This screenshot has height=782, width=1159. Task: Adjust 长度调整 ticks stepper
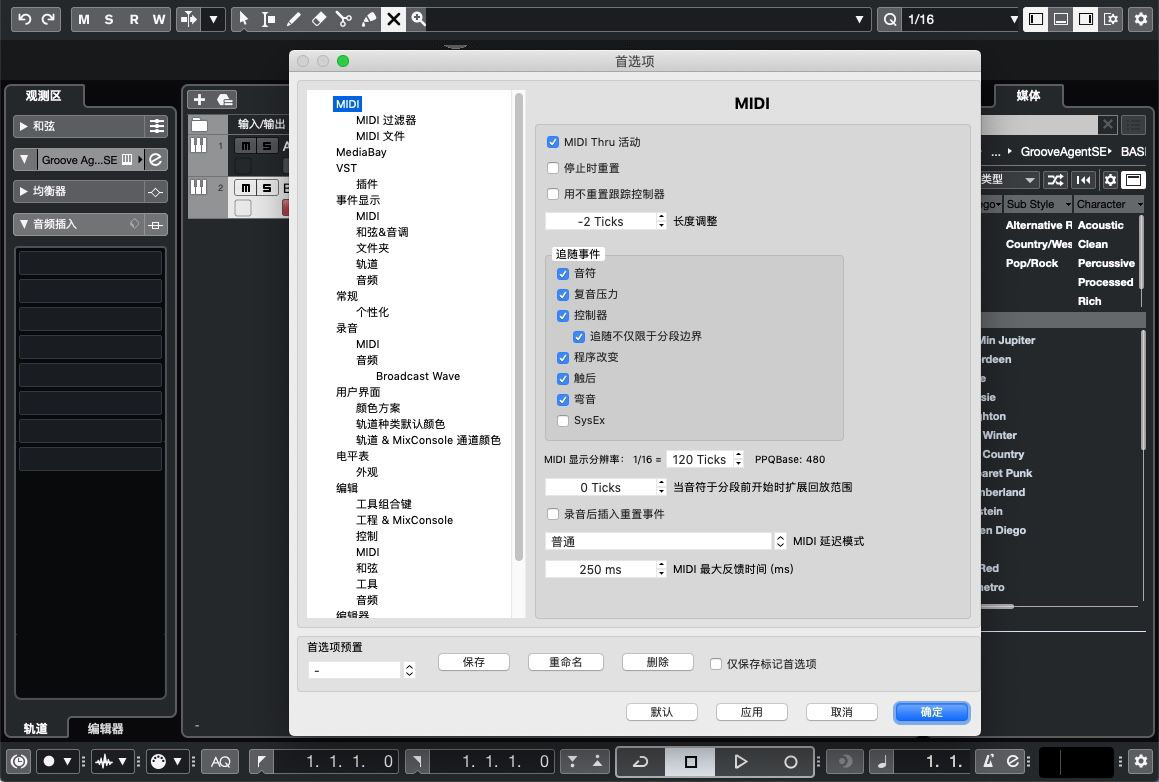point(661,221)
